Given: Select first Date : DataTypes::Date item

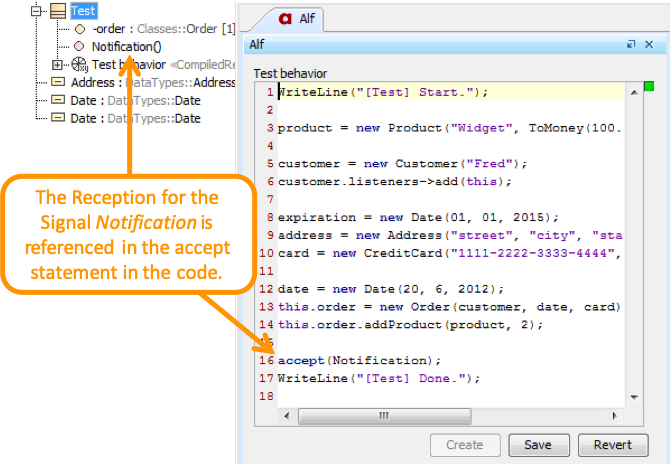Looking at the screenshot, I should point(135,100).
